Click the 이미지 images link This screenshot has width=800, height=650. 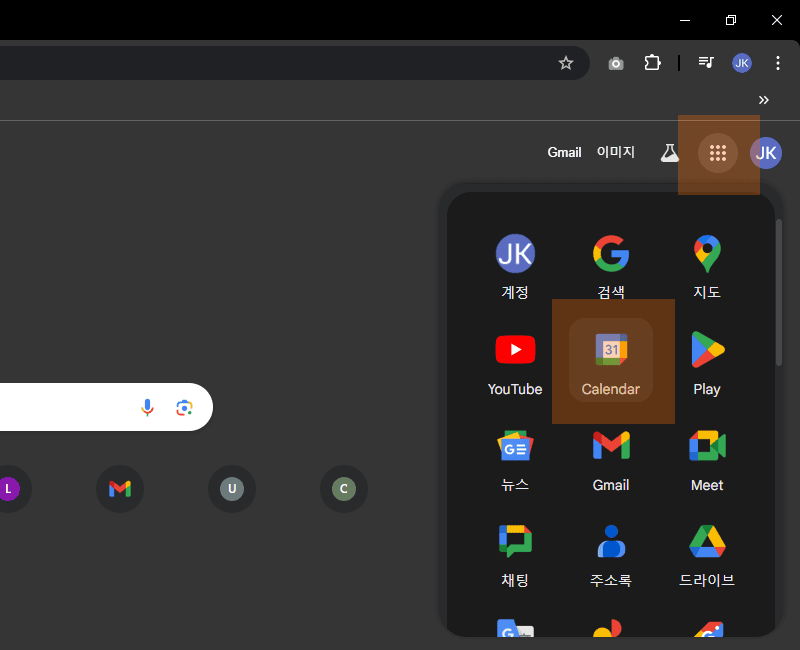coord(616,152)
